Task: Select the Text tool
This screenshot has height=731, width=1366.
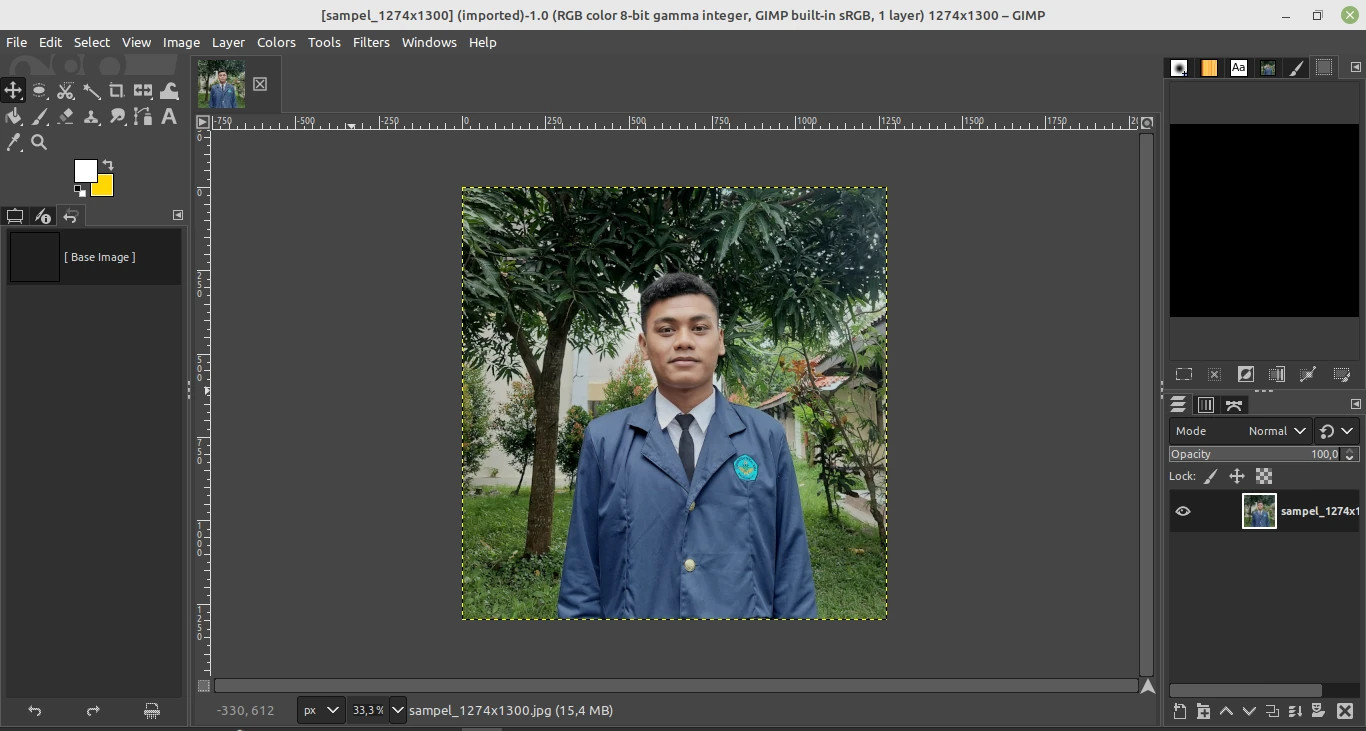Action: click(169, 117)
